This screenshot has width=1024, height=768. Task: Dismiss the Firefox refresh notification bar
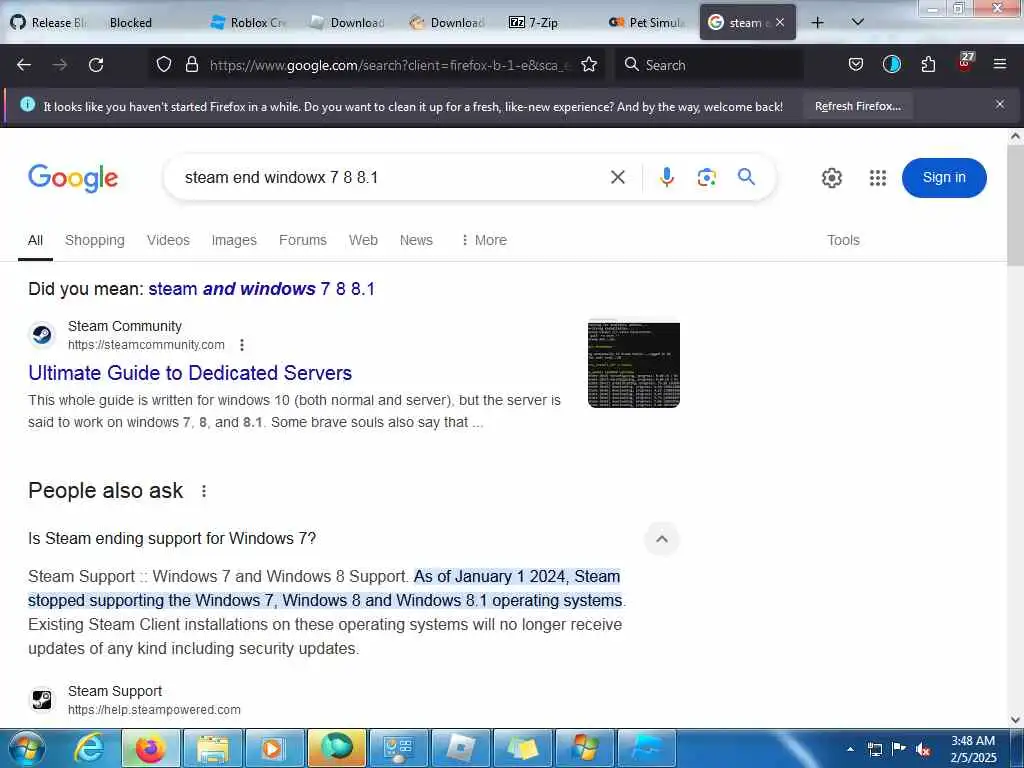coord(999,104)
